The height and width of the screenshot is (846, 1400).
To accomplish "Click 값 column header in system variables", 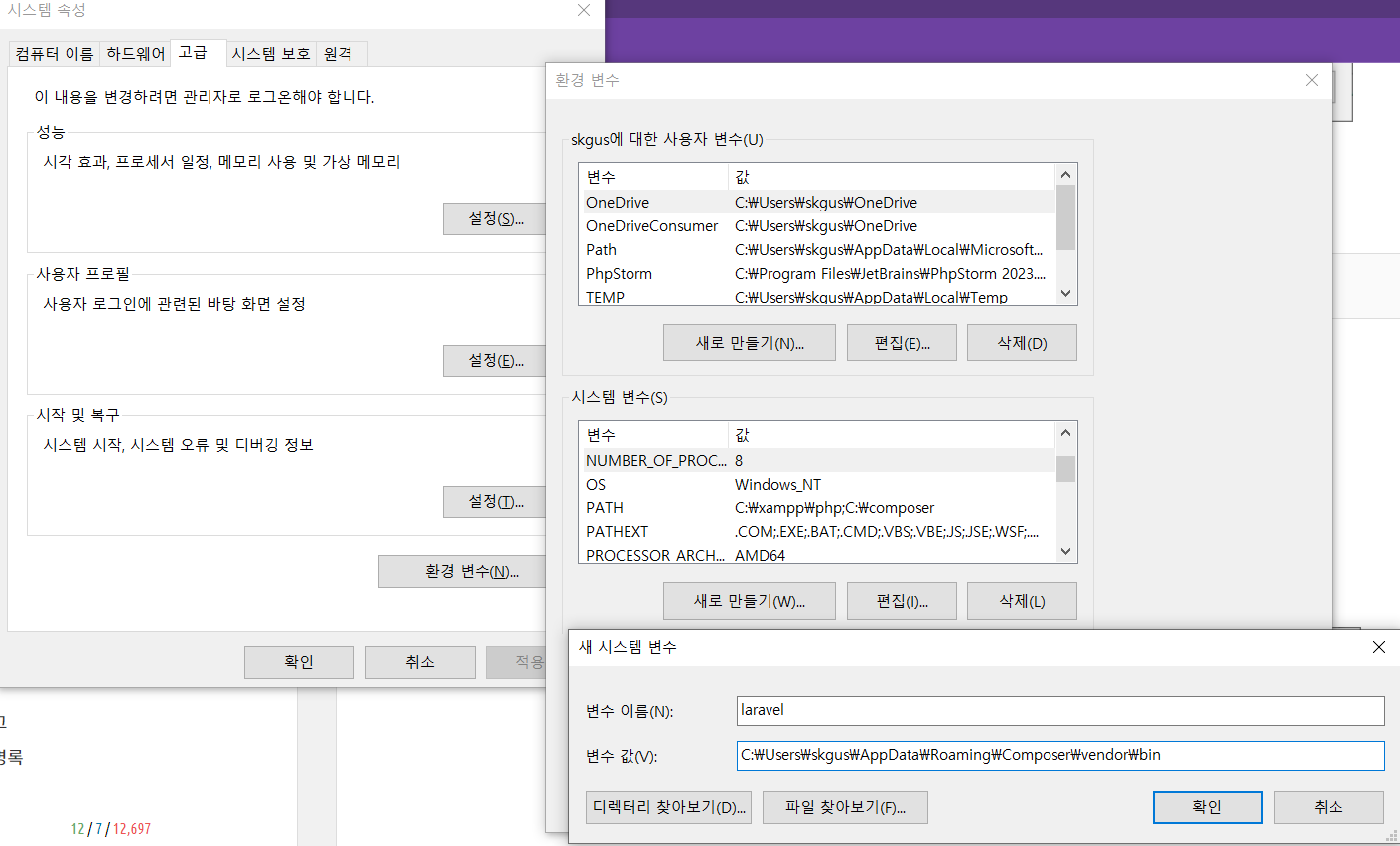I will [x=892, y=435].
